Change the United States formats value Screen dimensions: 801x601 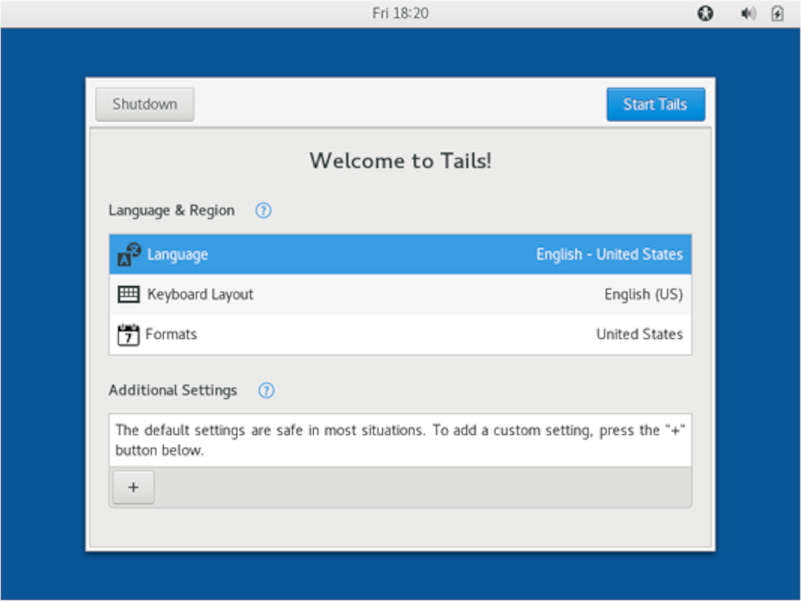[x=639, y=335]
